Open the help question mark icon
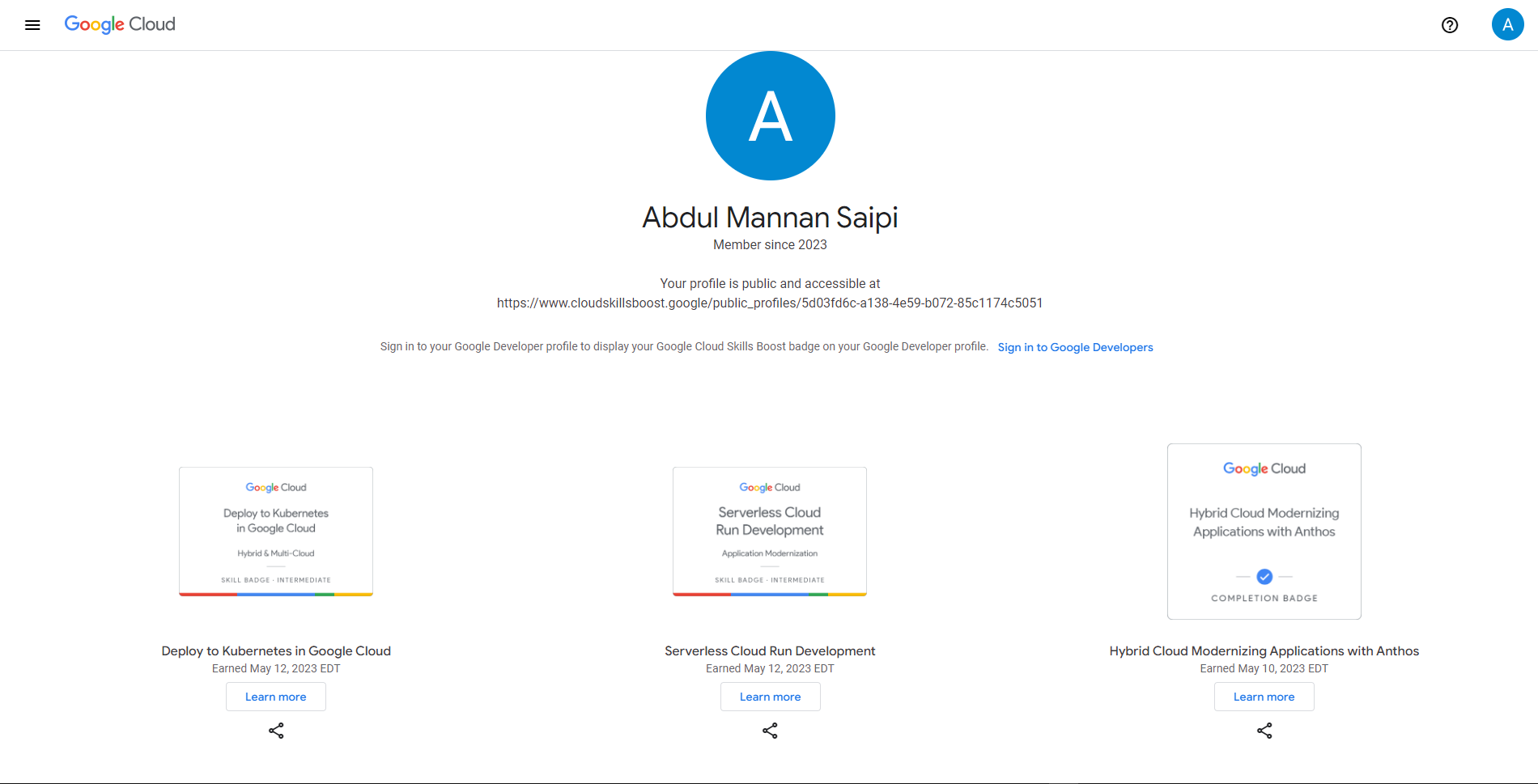This screenshot has height=784, width=1538. (x=1450, y=25)
